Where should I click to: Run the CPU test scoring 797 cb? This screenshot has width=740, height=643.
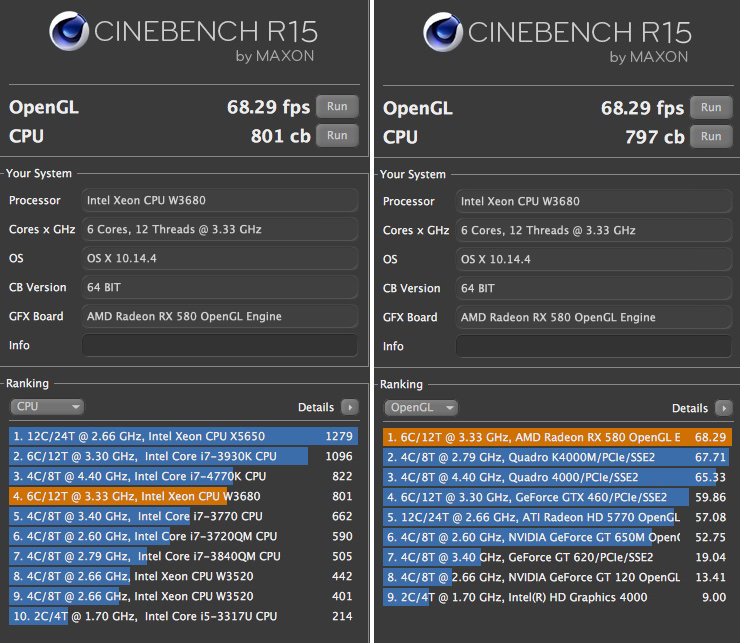(x=711, y=136)
